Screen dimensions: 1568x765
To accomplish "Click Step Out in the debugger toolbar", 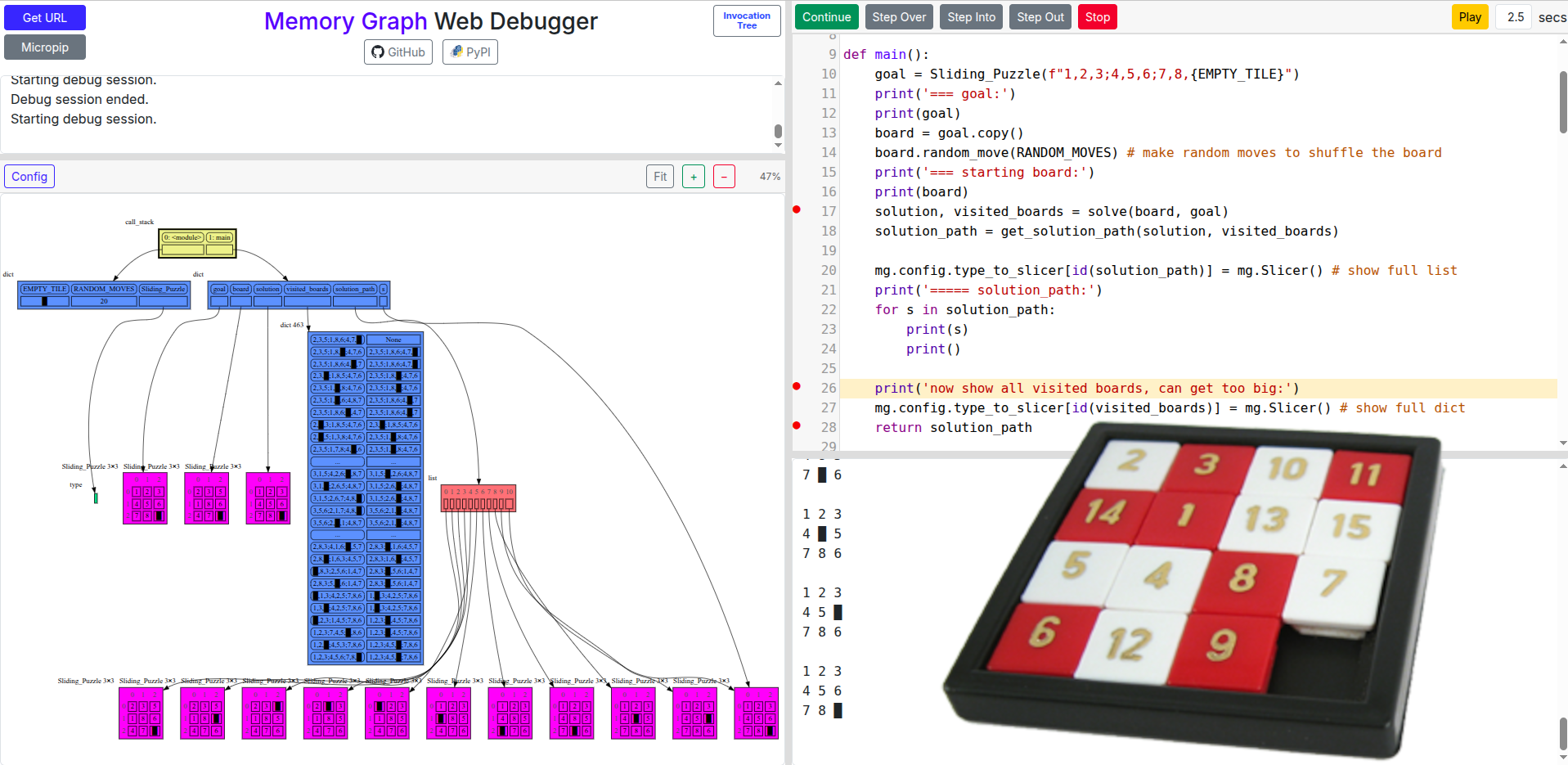I will [1040, 17].
